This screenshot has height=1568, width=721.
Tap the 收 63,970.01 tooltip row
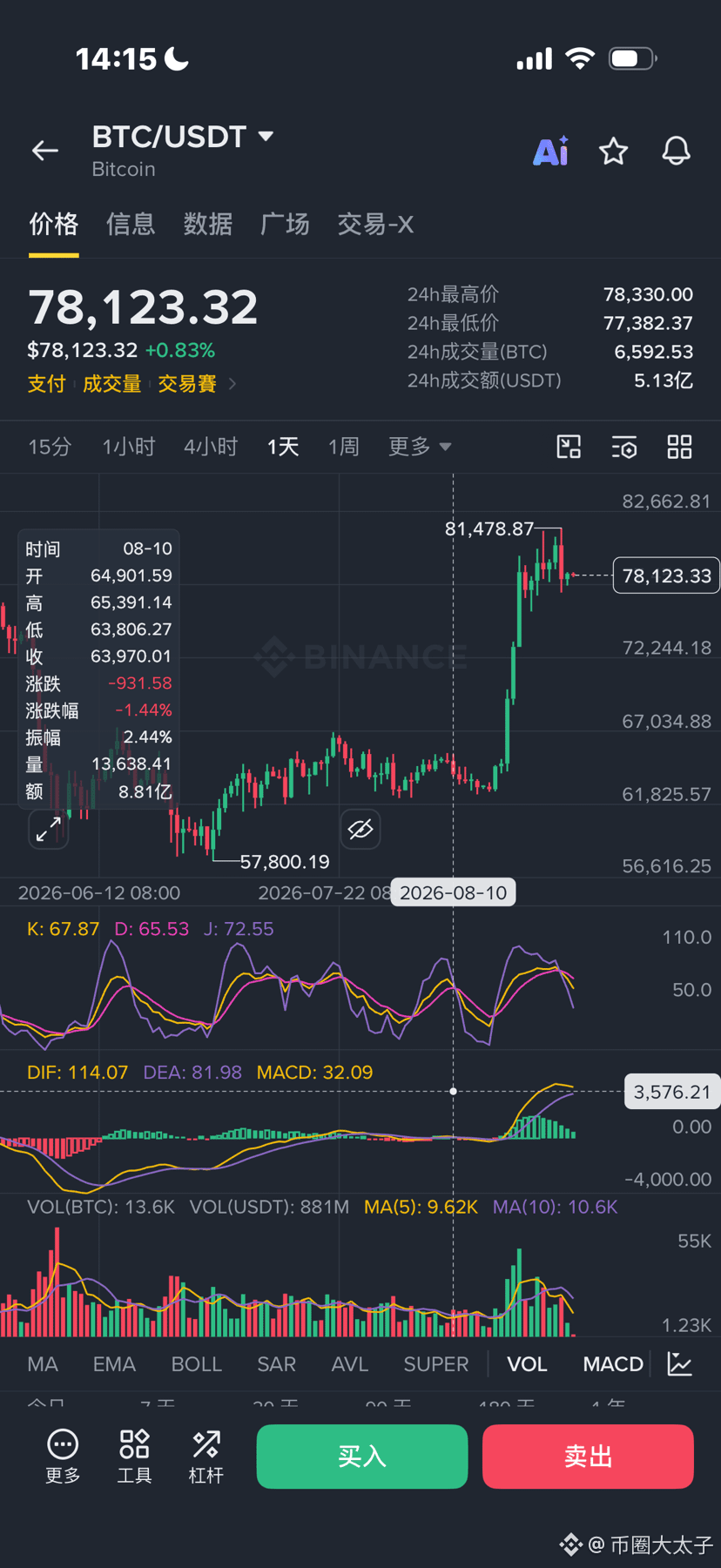pos(98,656)
